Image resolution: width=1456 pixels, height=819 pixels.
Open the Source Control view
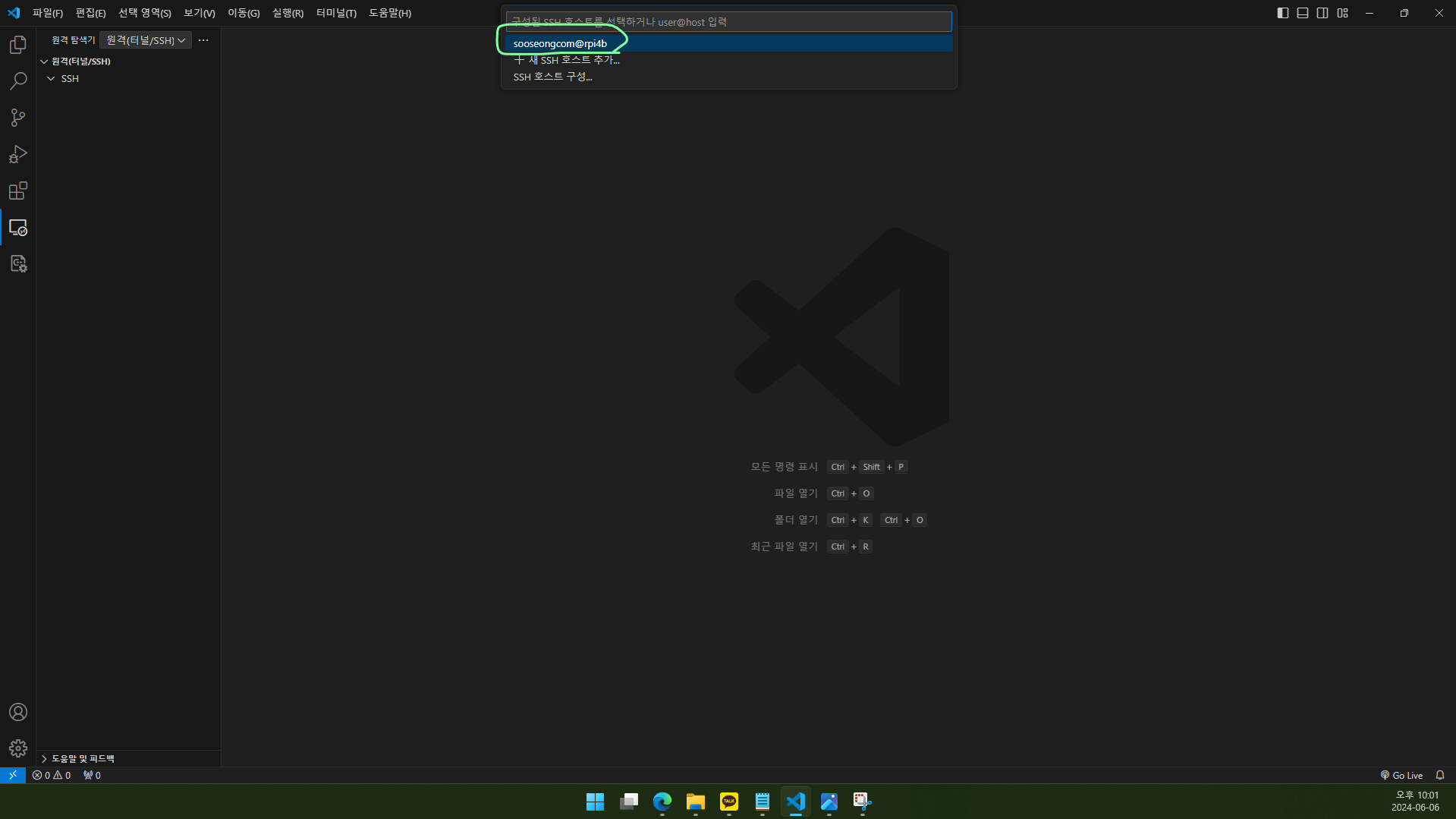18,118
